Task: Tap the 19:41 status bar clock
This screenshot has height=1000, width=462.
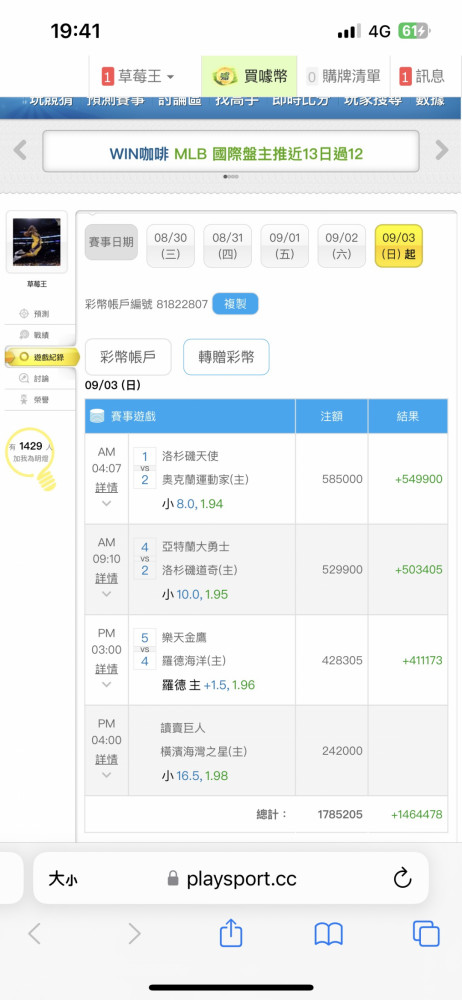Action: point(75,31)
